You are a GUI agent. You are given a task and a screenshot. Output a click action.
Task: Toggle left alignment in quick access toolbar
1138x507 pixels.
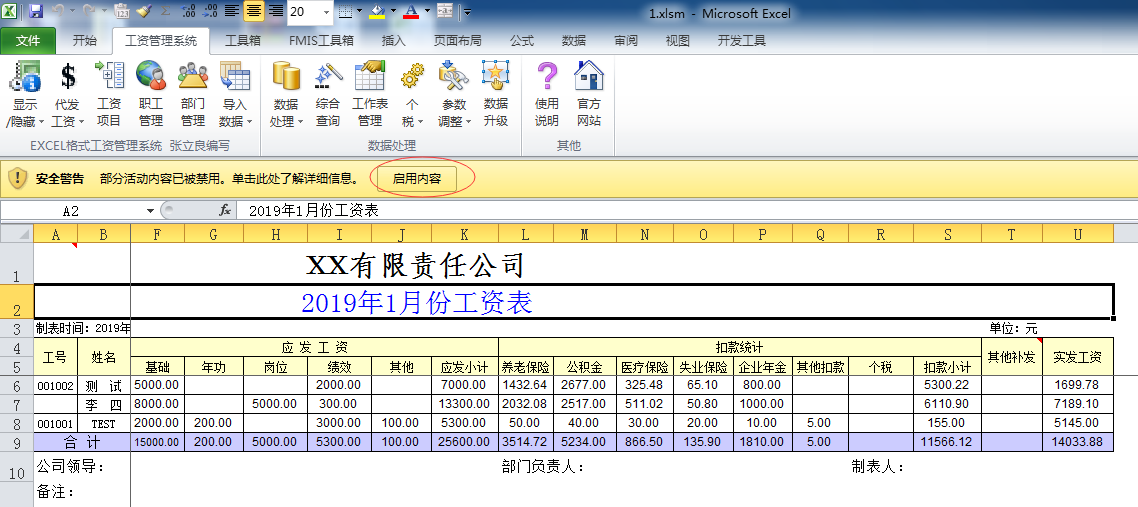coord(232,12)
